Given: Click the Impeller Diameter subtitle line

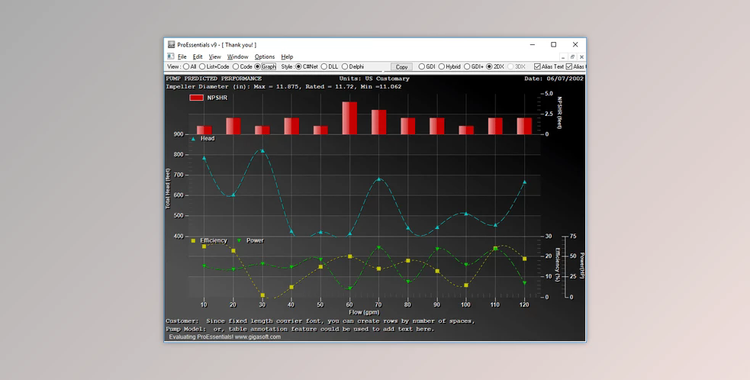Looking at the screenshot, I should click(x=284, y=87).
